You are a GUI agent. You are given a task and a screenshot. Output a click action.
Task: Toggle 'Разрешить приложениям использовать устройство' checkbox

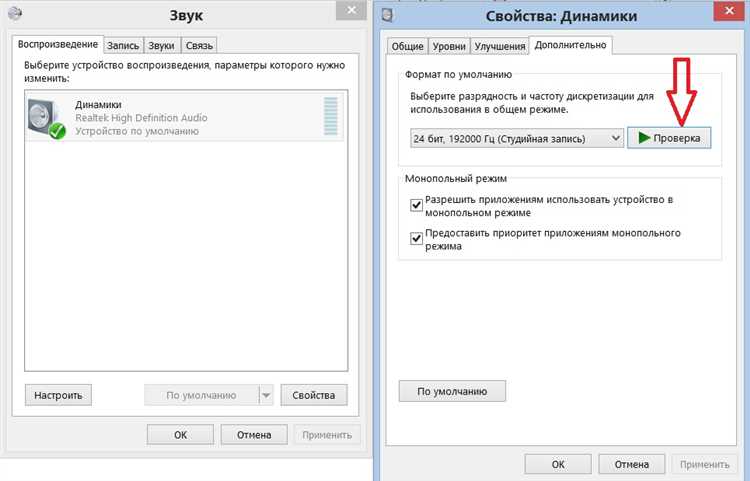tap(416, 205)
